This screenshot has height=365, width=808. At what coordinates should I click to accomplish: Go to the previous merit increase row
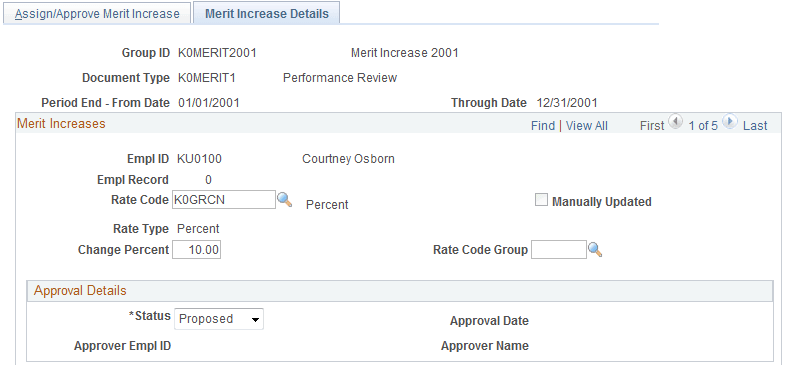click(x=676, y=122)
